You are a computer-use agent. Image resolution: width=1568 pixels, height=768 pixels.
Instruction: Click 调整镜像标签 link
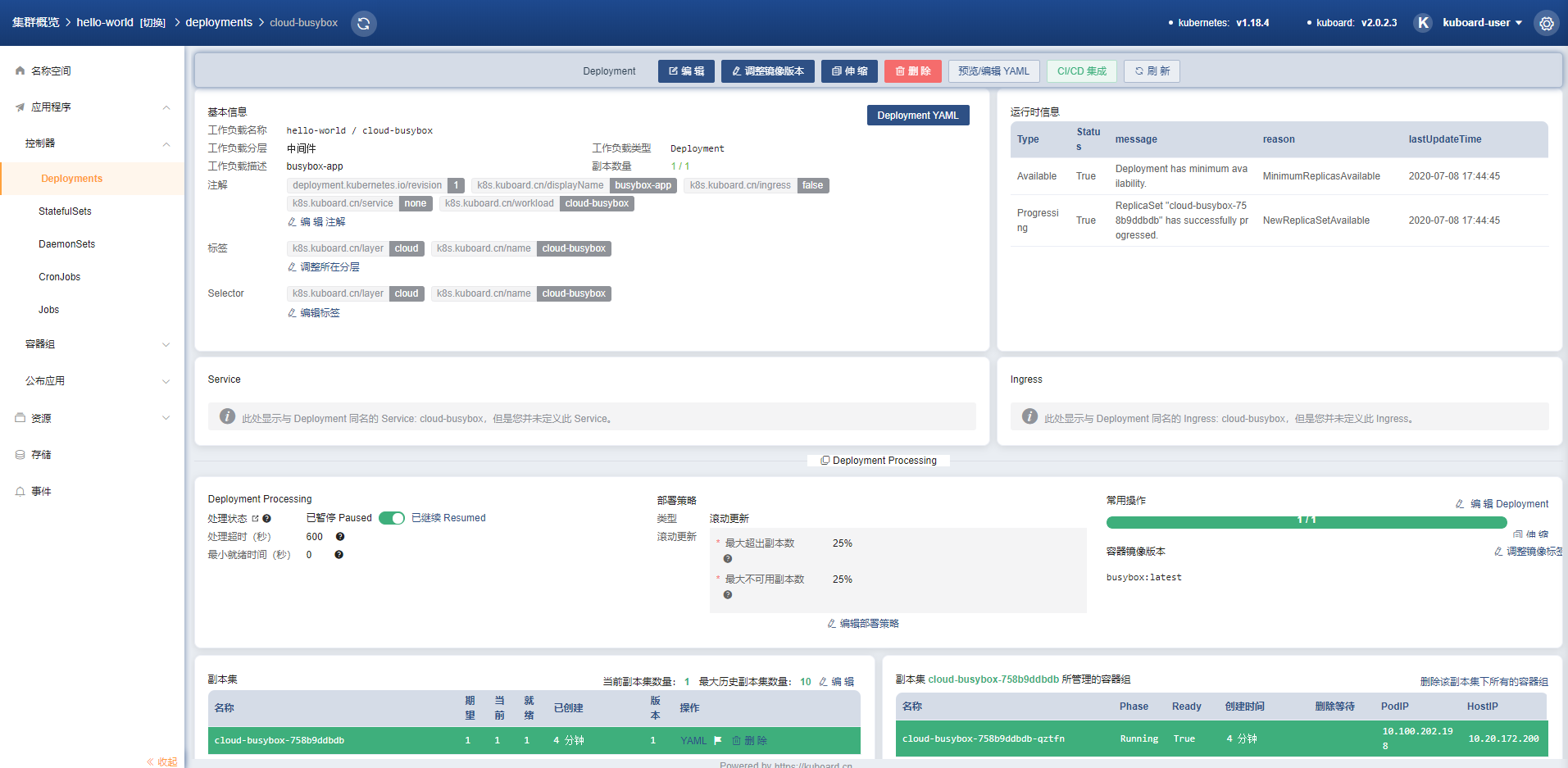click(x=1528, y=552)
